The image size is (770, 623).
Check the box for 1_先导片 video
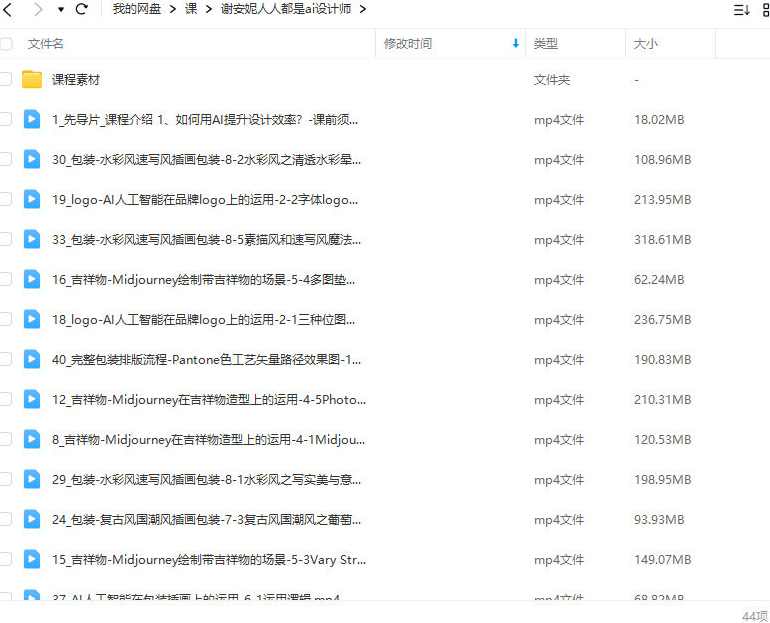6,119
